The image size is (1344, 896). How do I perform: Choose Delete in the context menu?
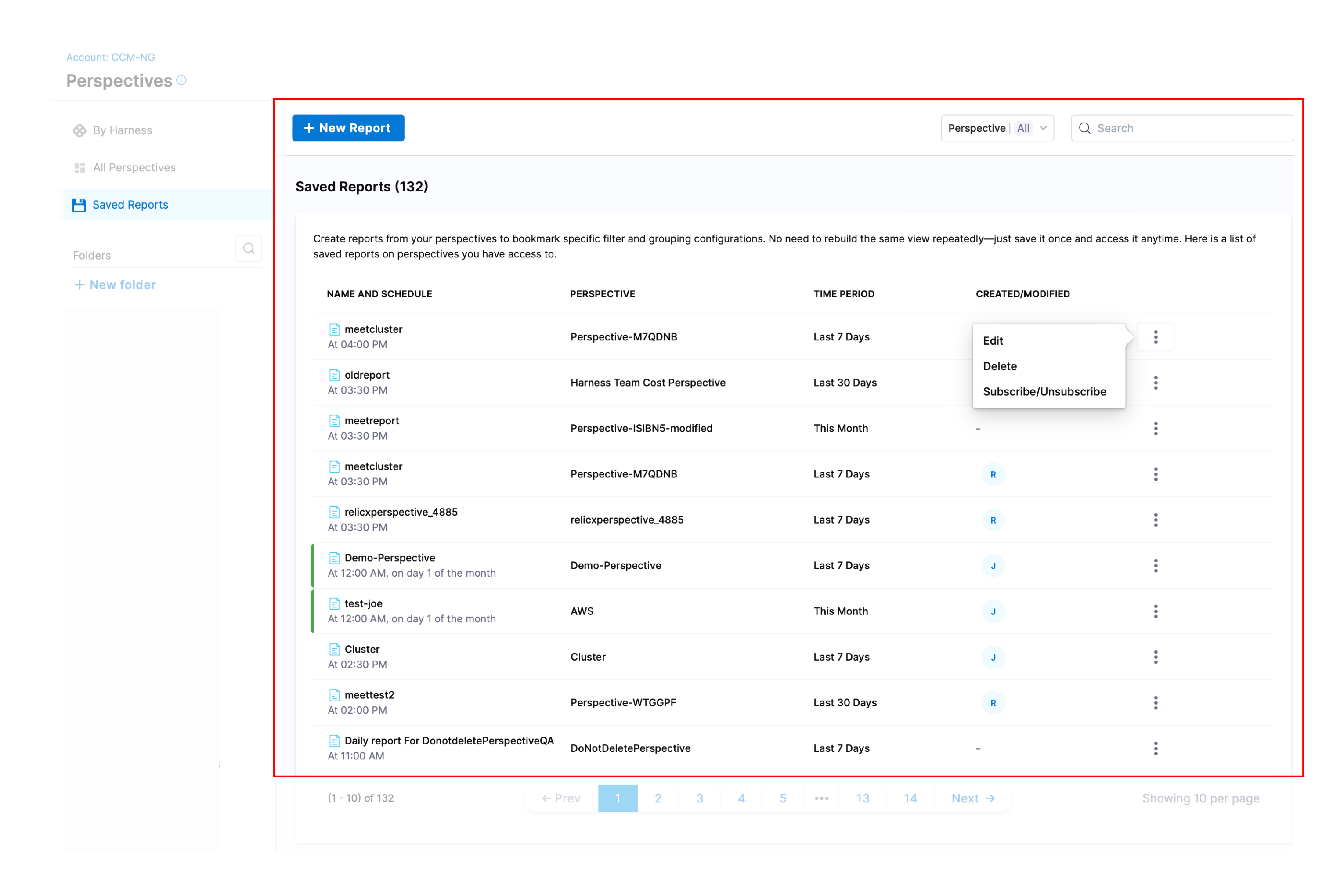click(1000, 366)
